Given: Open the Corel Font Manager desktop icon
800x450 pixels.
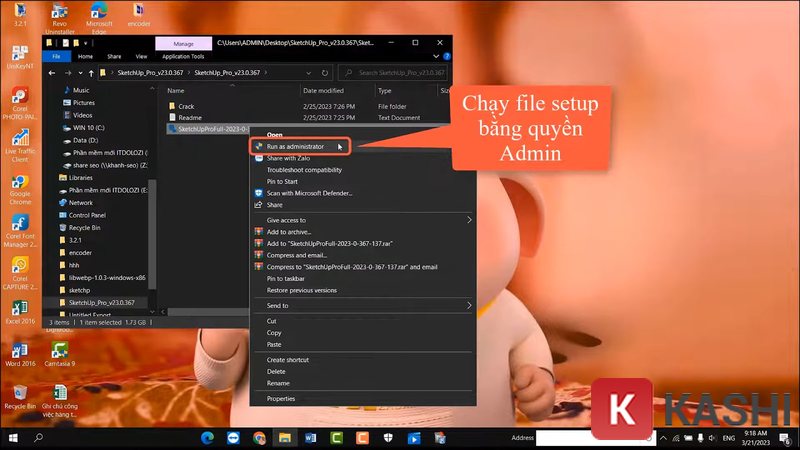Looking at the screenshot, I should click(x=20, y=231).
